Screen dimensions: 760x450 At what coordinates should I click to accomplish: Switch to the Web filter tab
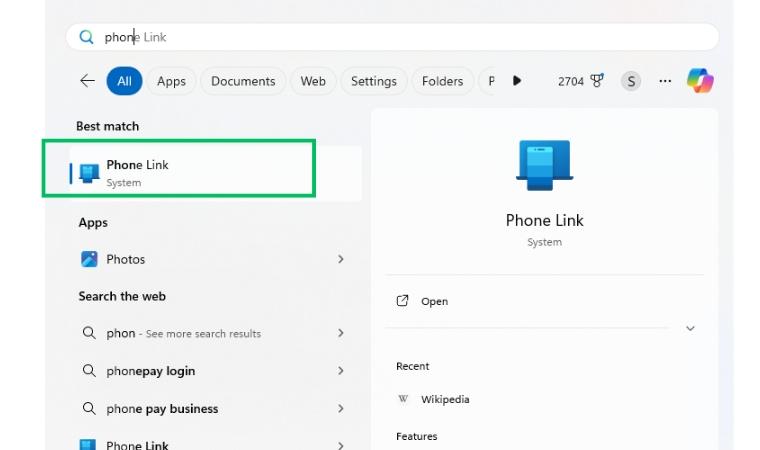pyautogui.click(x=313, y=81)
